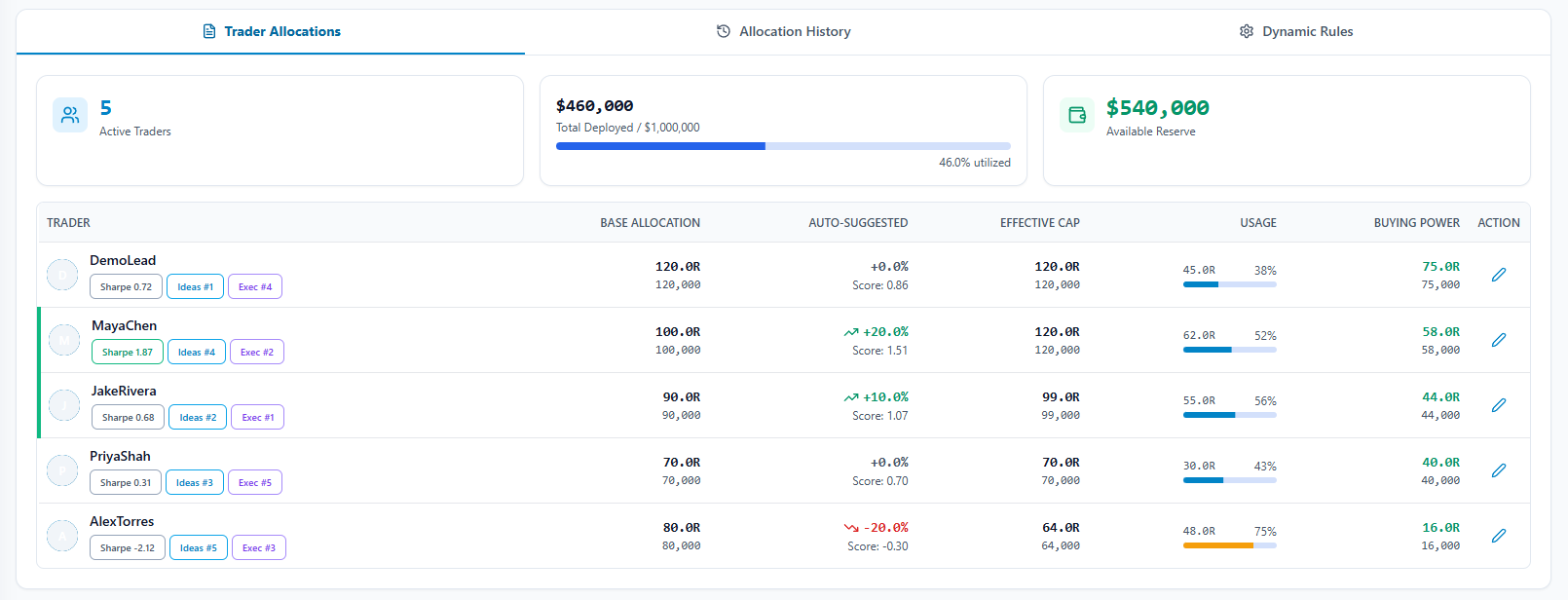Click AlexTorres's Ideas #5 badge
The image size is (1568, 600).
pos(199,548)
